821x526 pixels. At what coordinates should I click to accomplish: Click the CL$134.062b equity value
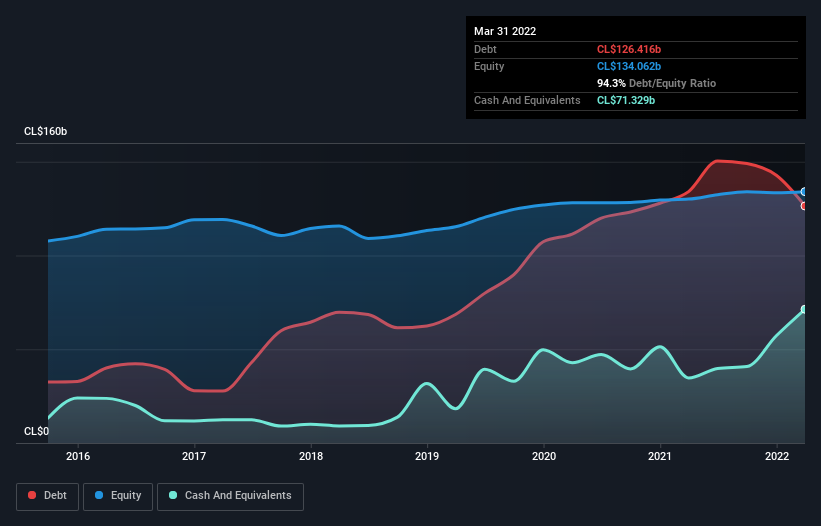629,66
